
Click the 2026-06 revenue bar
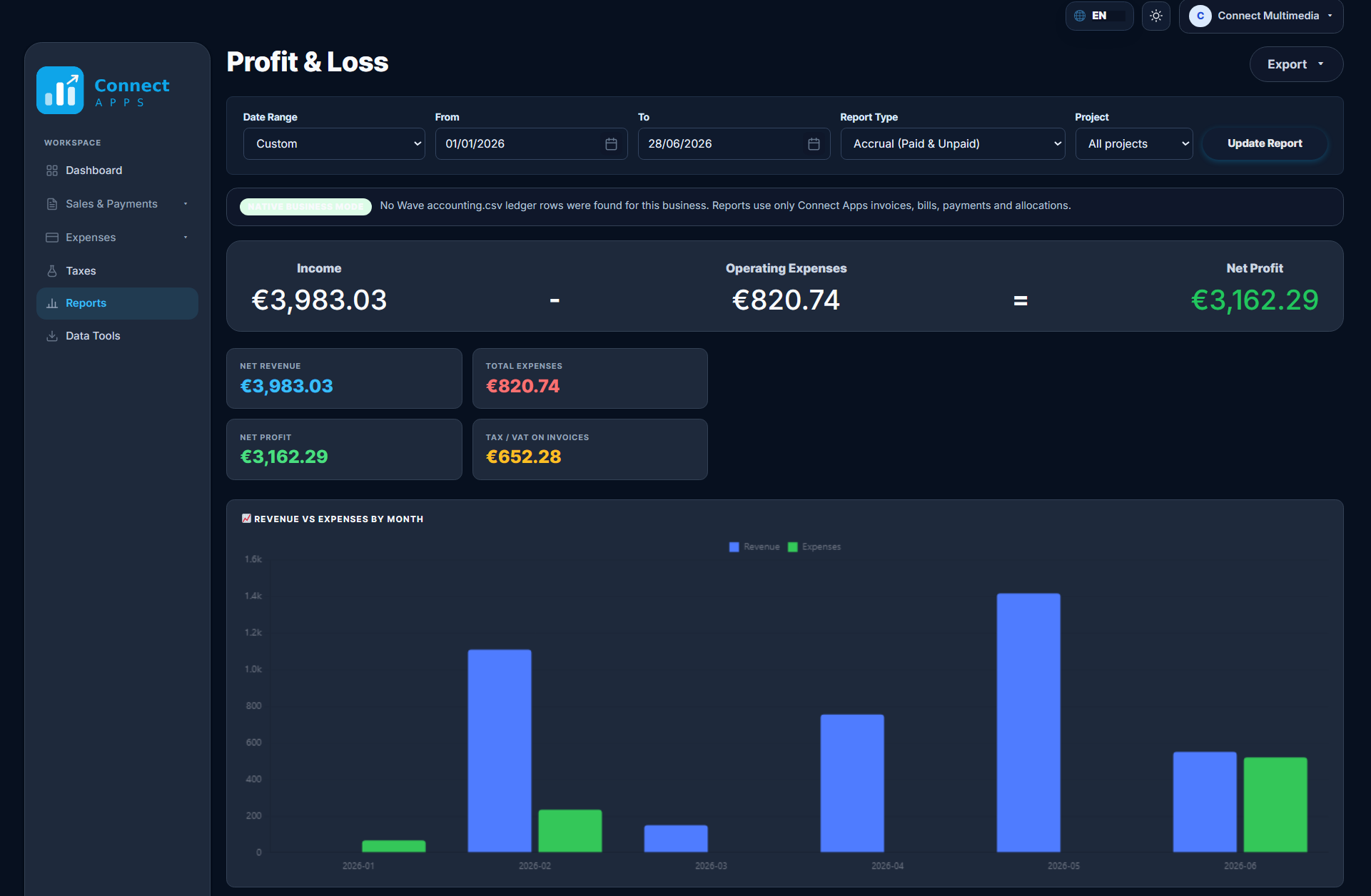(1205, 802)
